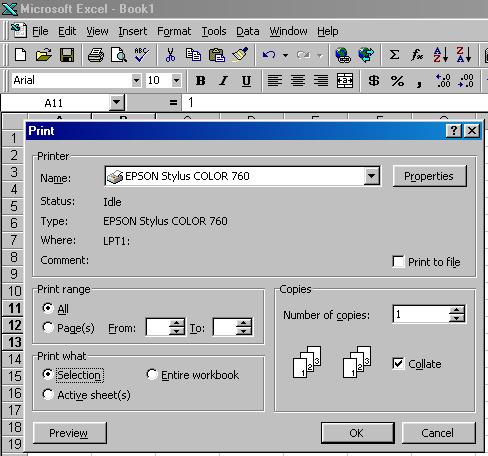
Task: Choose Active sheet(s) under Print what
Action: pos(48,394)
